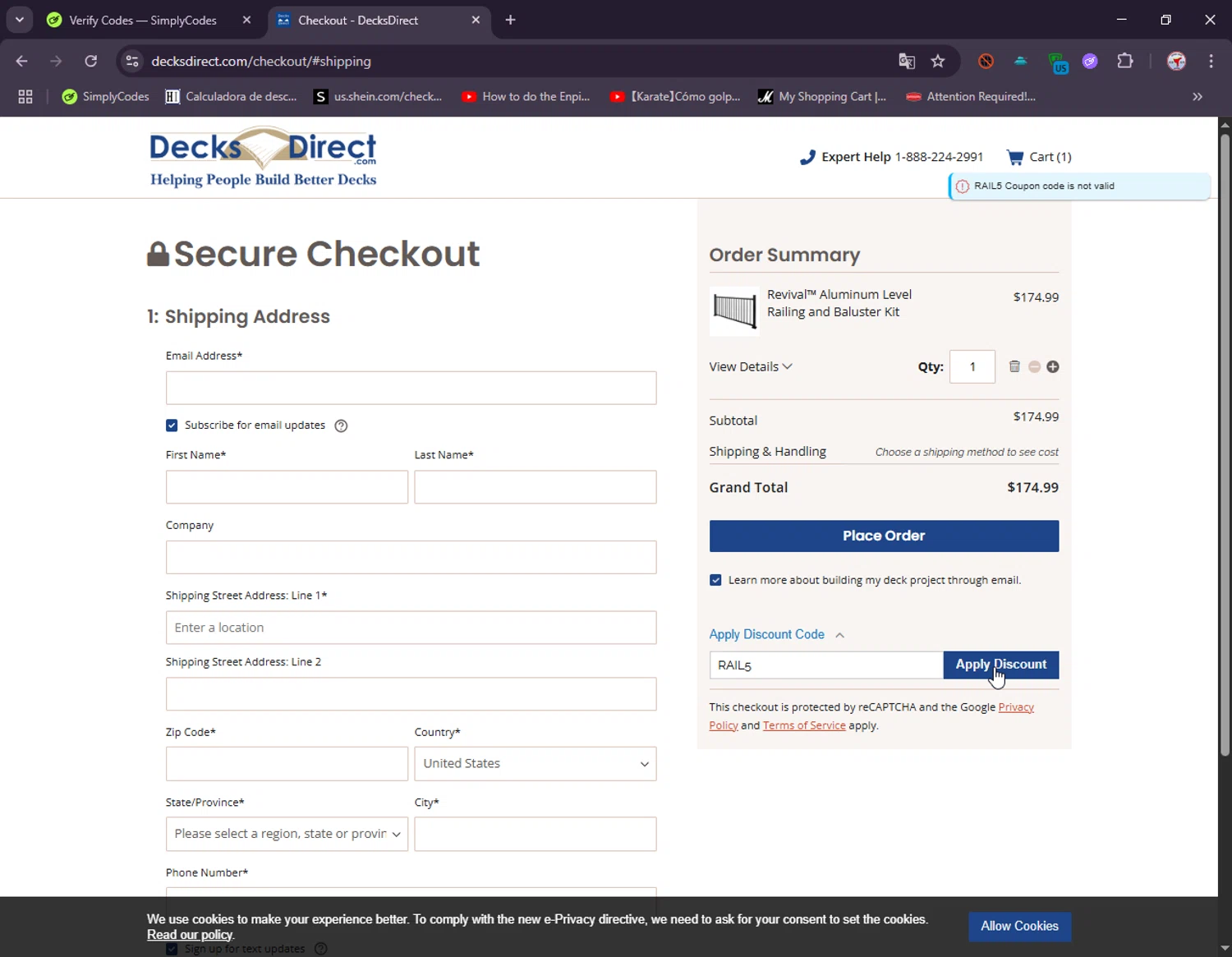Viewport: 1232px width, 957px height.
Task: Click the translate page icon
Action: 907,61
